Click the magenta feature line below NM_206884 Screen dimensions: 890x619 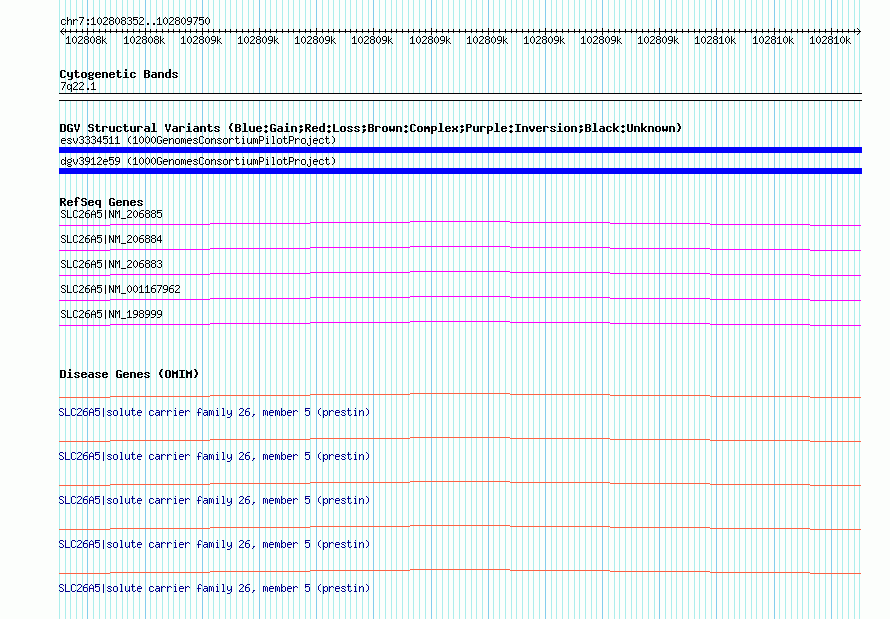pos(460,249)
